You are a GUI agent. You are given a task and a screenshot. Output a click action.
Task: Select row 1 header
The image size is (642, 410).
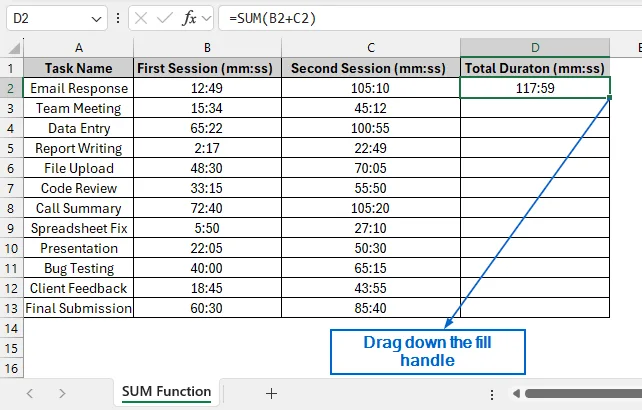point(11,68)
